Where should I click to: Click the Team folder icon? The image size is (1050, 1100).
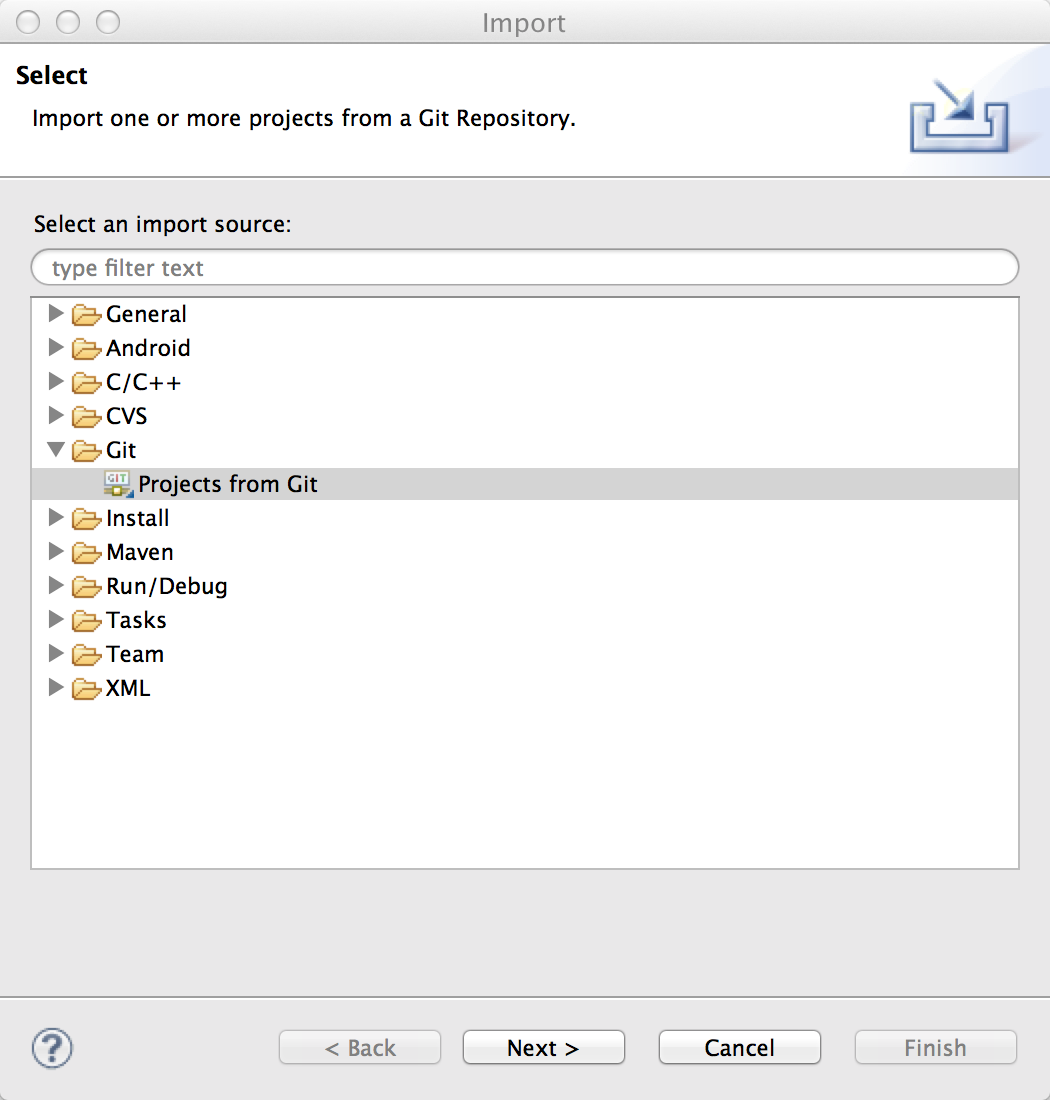tap(87, 655)
